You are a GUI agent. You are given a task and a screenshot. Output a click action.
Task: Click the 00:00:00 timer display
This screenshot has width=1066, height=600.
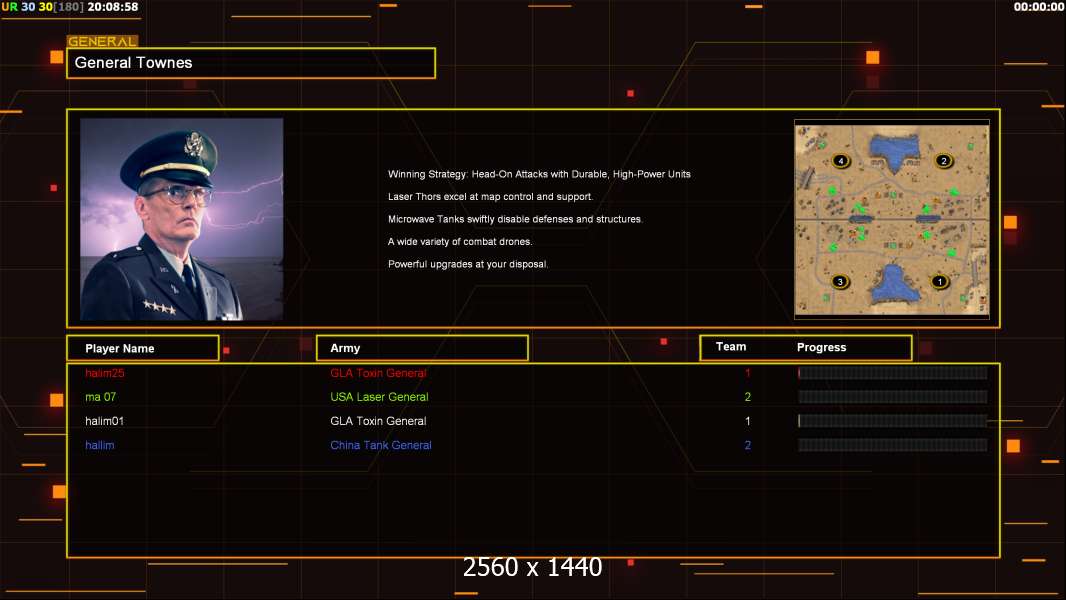click(1038, 7)
